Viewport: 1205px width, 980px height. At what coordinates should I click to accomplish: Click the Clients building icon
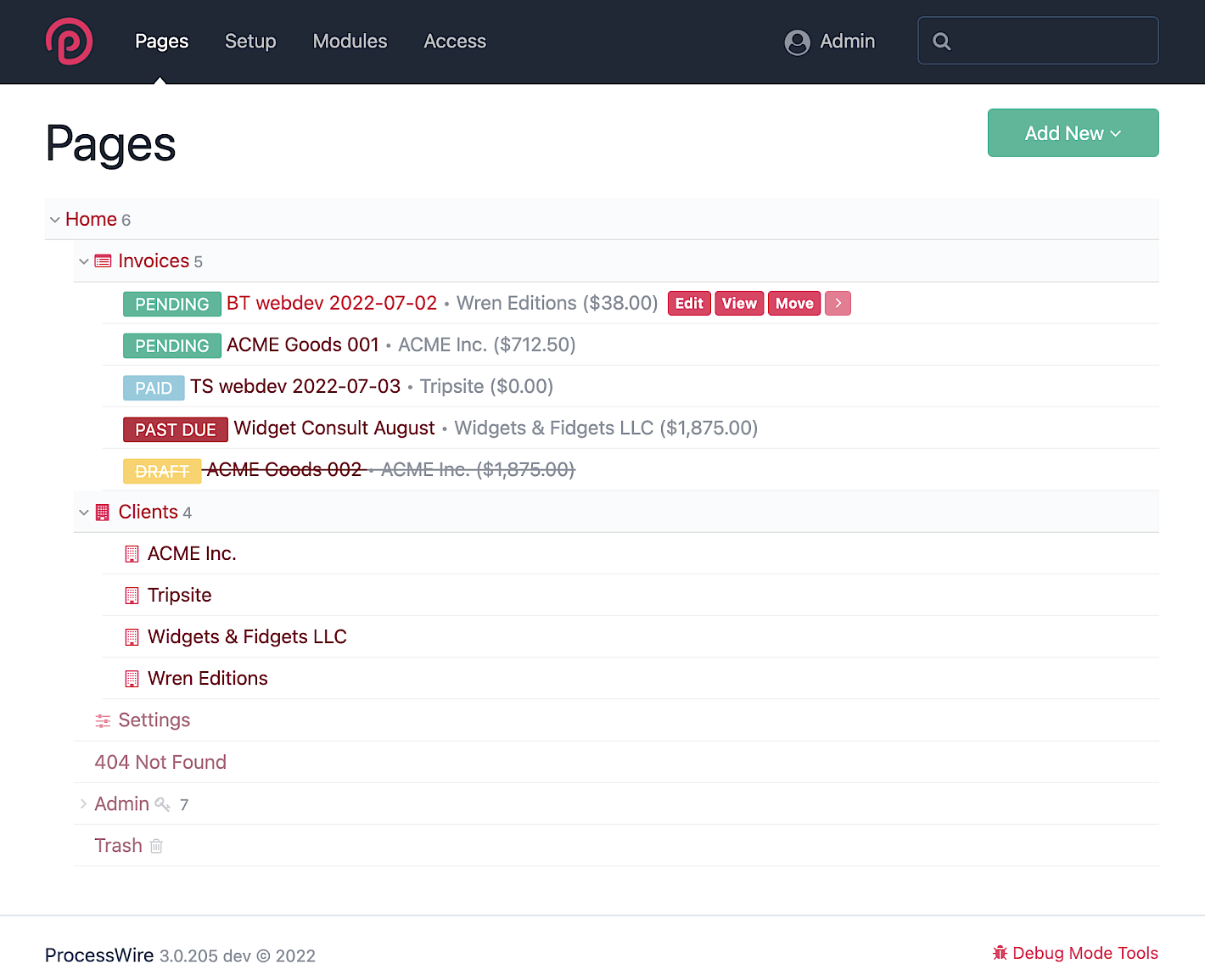point(103,512)
